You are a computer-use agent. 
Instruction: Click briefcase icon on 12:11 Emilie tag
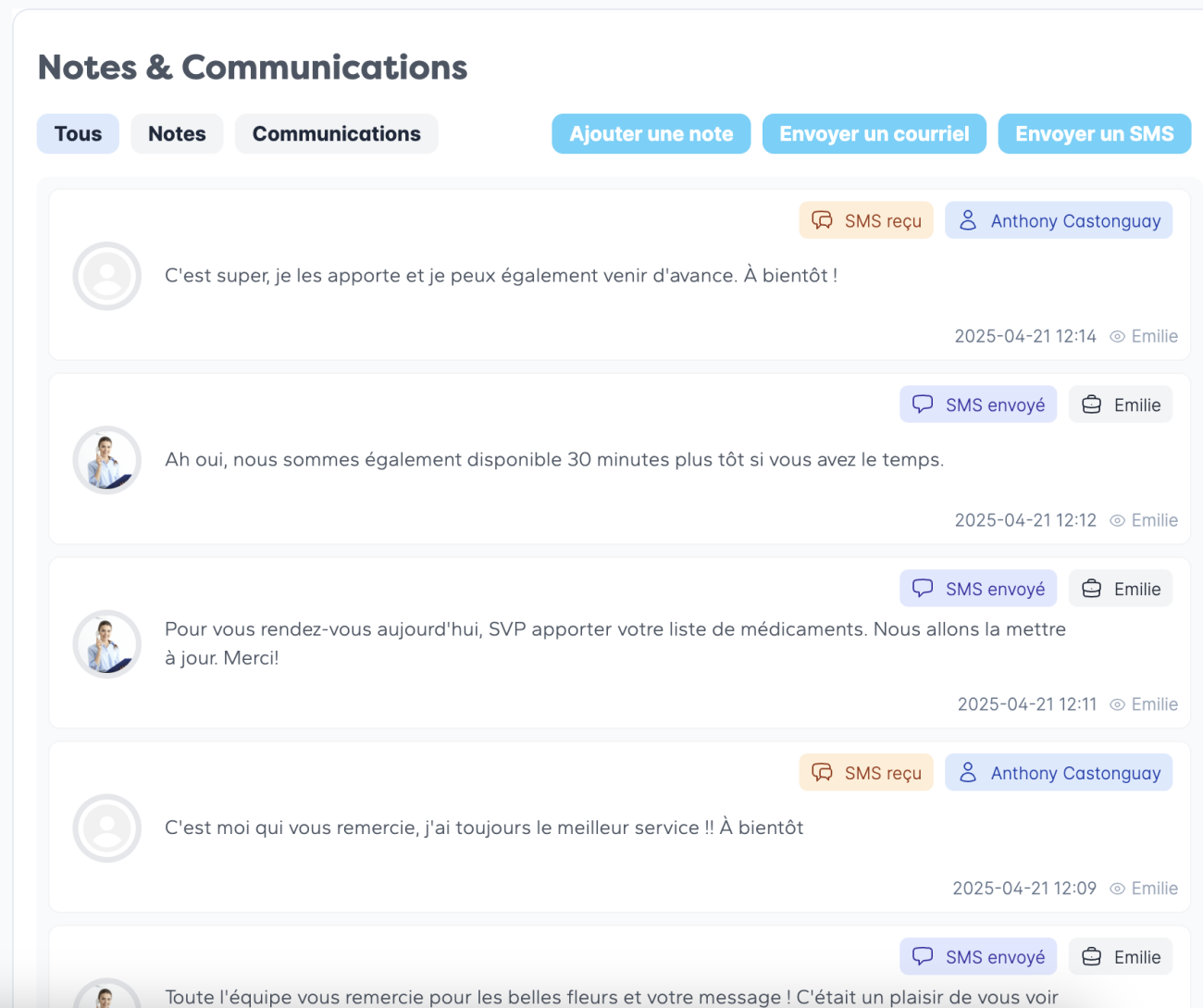coord(1092,589)
